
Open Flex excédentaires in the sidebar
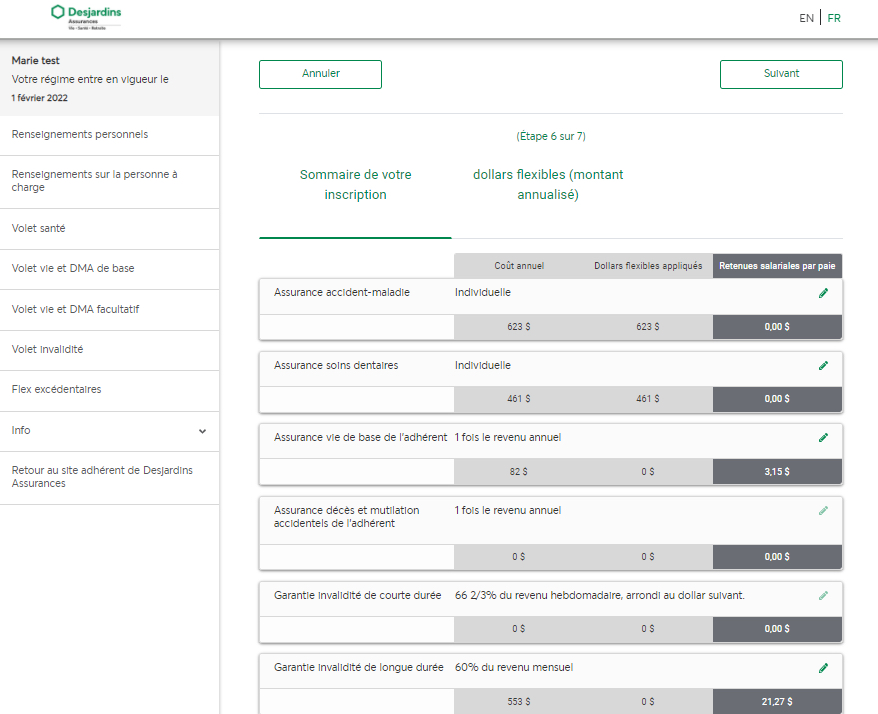coord(56,390)
